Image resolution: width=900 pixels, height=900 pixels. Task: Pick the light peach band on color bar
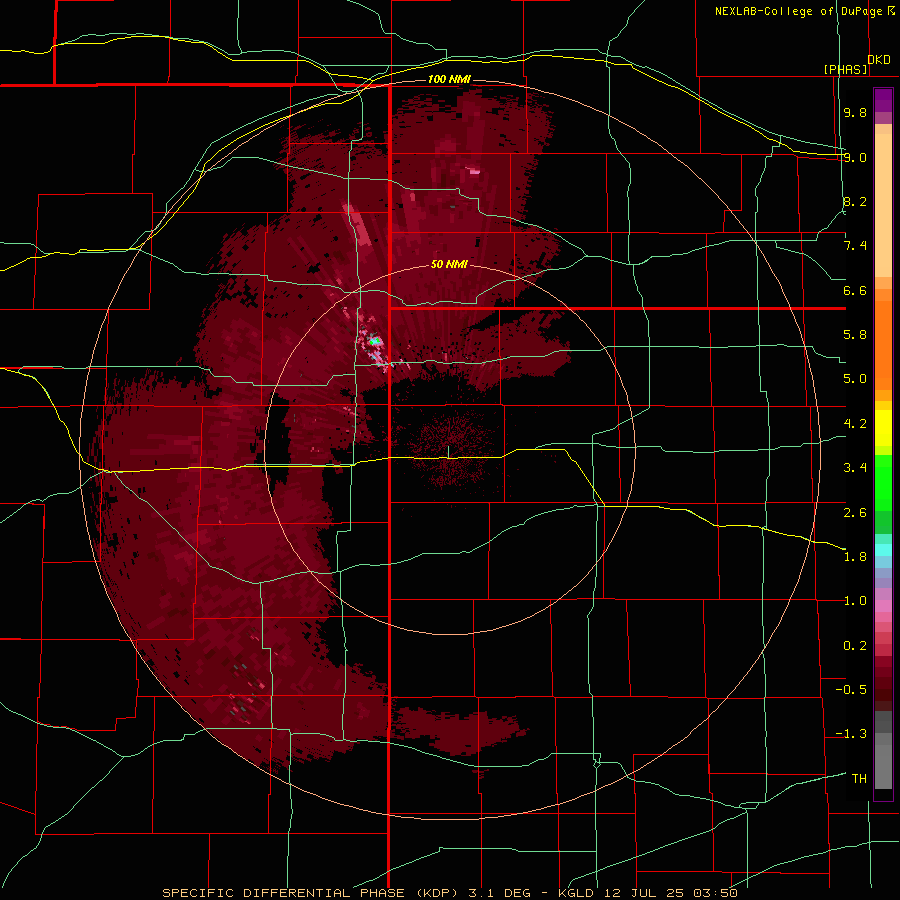883,205
